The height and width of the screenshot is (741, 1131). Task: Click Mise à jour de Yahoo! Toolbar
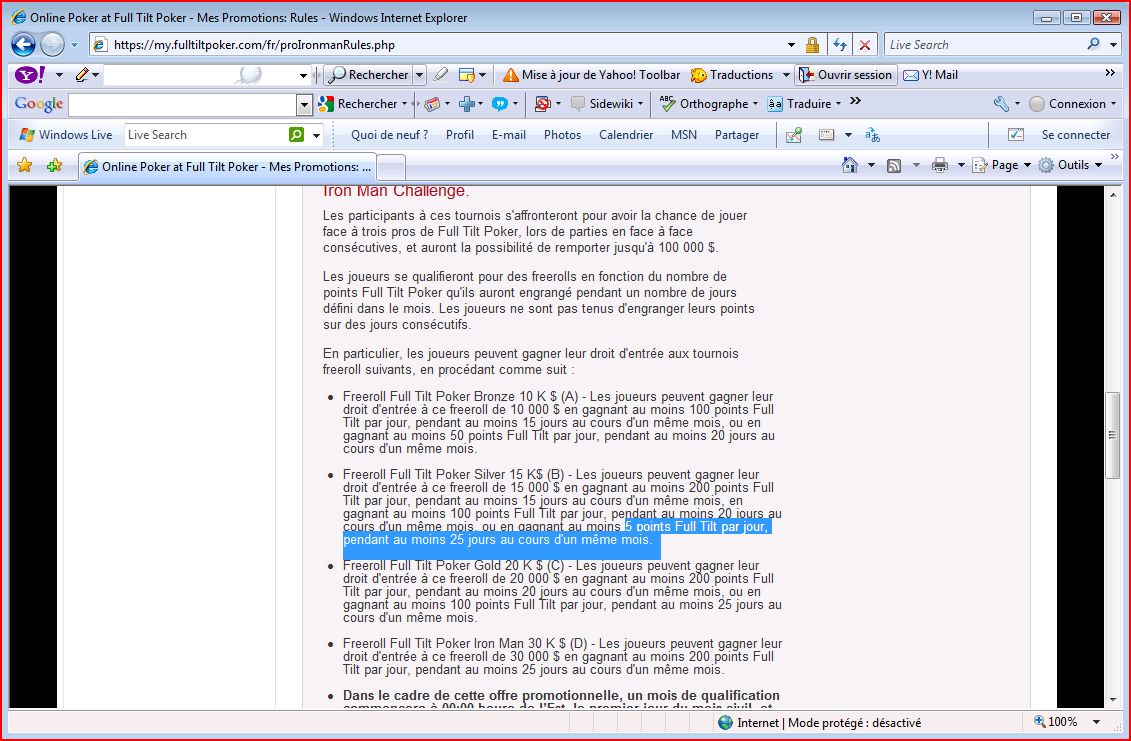[x=591, y=75]
